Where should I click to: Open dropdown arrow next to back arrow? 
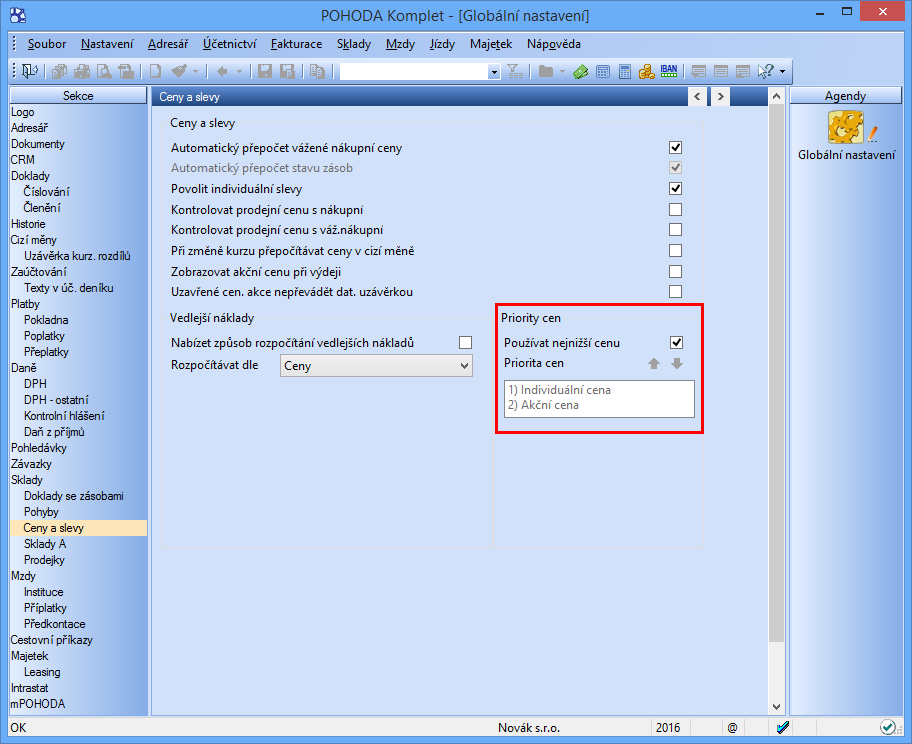click(x=239, y=72)
